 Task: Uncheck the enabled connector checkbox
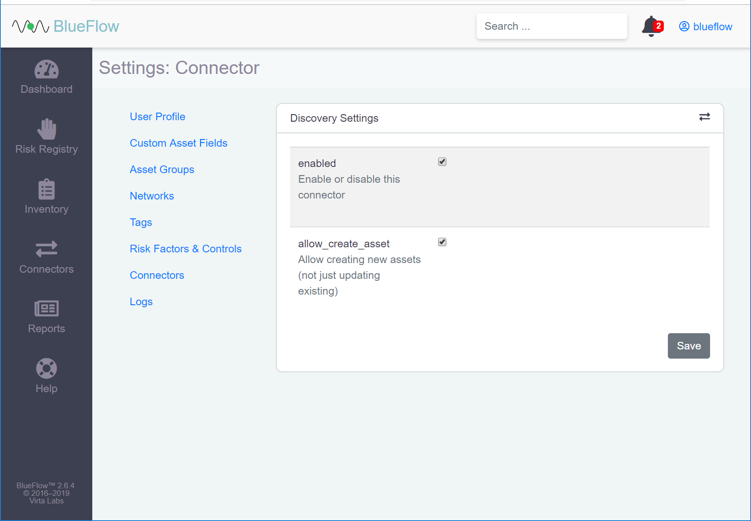click(x=442, y=162)
